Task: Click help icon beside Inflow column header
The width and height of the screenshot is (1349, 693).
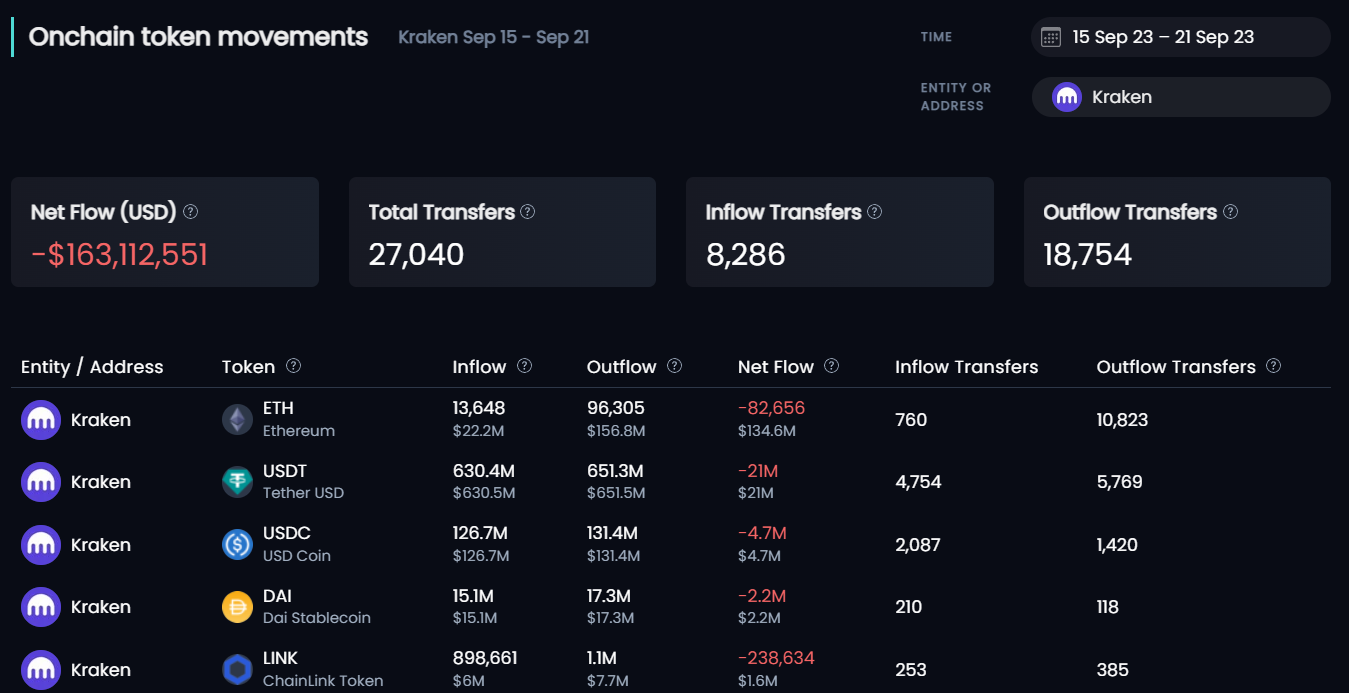Action: click(525, 366)
